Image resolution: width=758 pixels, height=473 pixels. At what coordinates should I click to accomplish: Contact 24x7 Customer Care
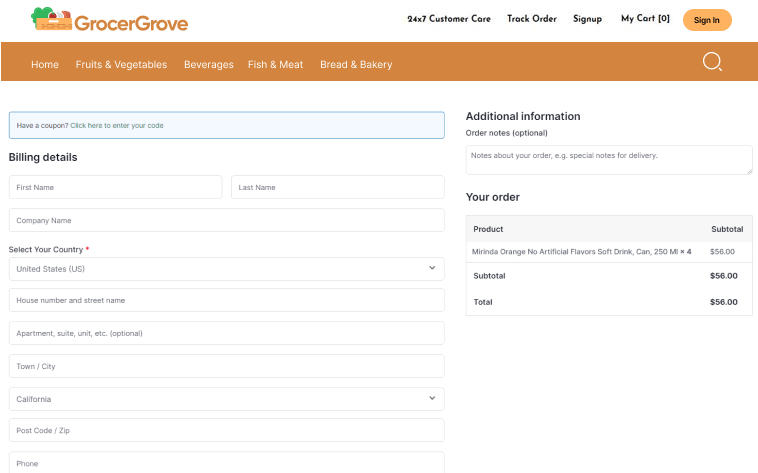[x=449, y=19]
